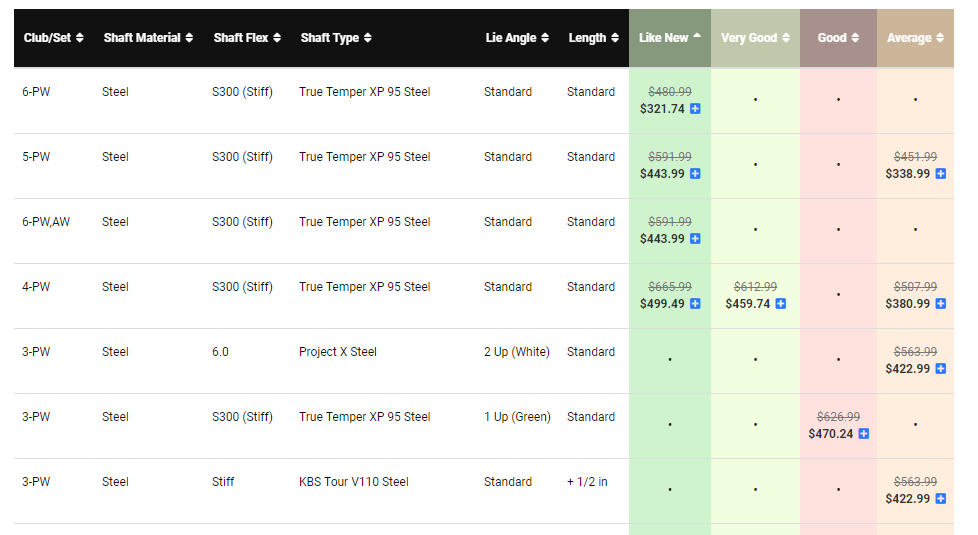Add the Very Good $459.74 option
This screenshot has height=535, width=978.
[x=781, y=304]
